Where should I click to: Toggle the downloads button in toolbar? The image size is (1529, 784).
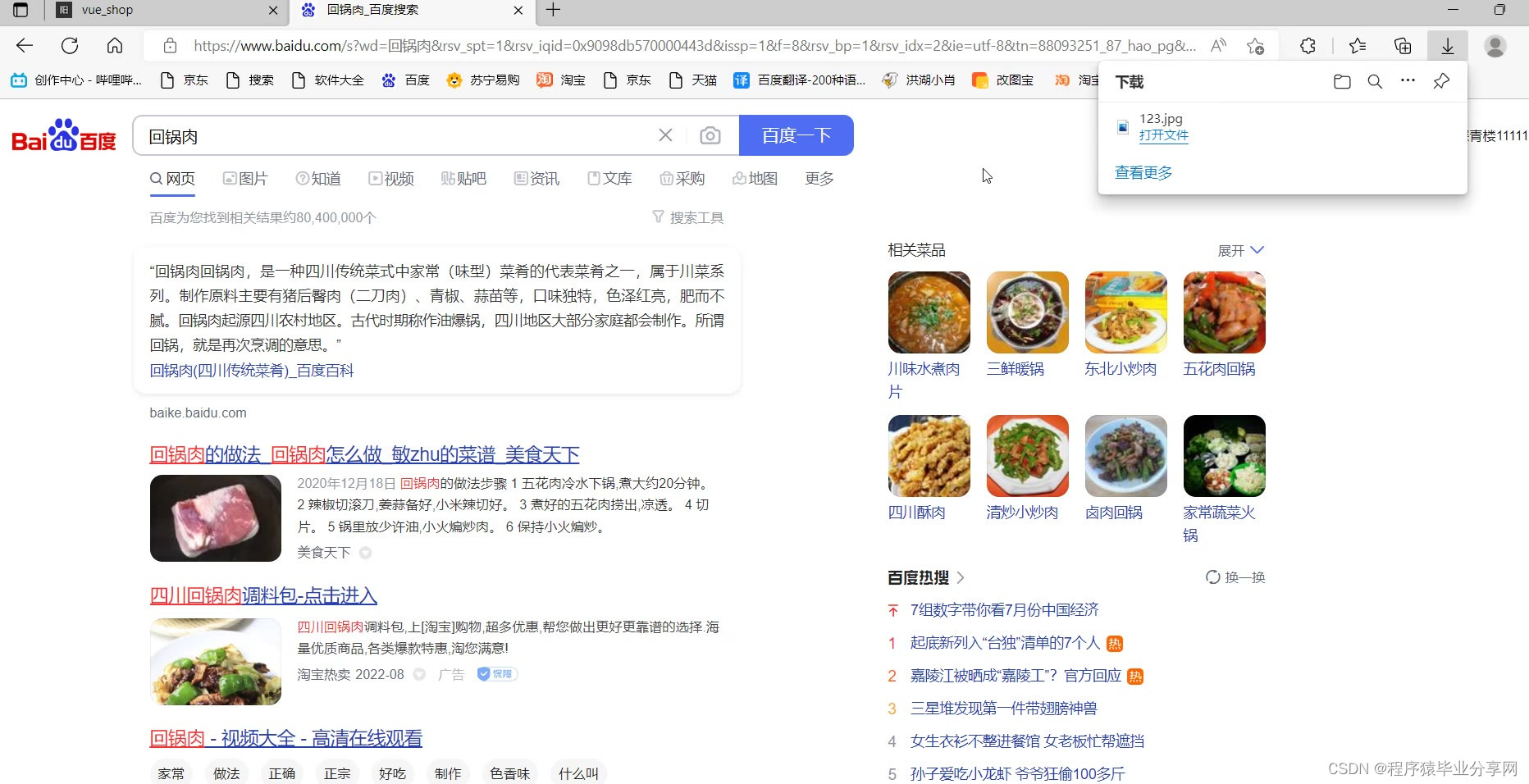(1448, 46)
